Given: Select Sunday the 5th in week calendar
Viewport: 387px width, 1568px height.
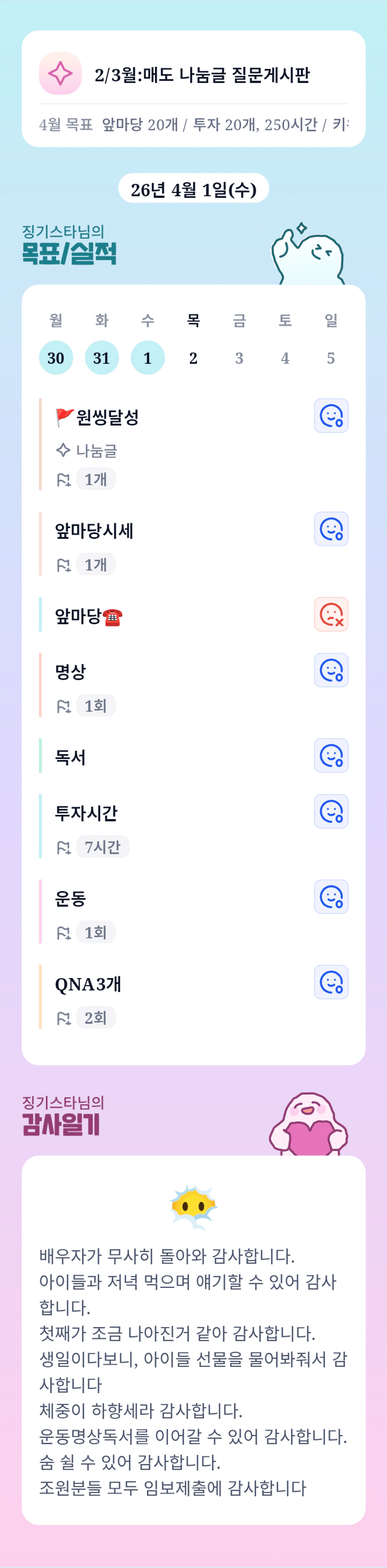Looking at the screenshot, I should (331, 358).
